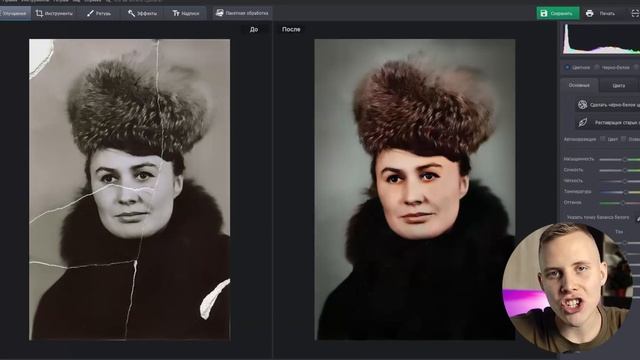Switch to the Ретушь tab

click(99, 13)
